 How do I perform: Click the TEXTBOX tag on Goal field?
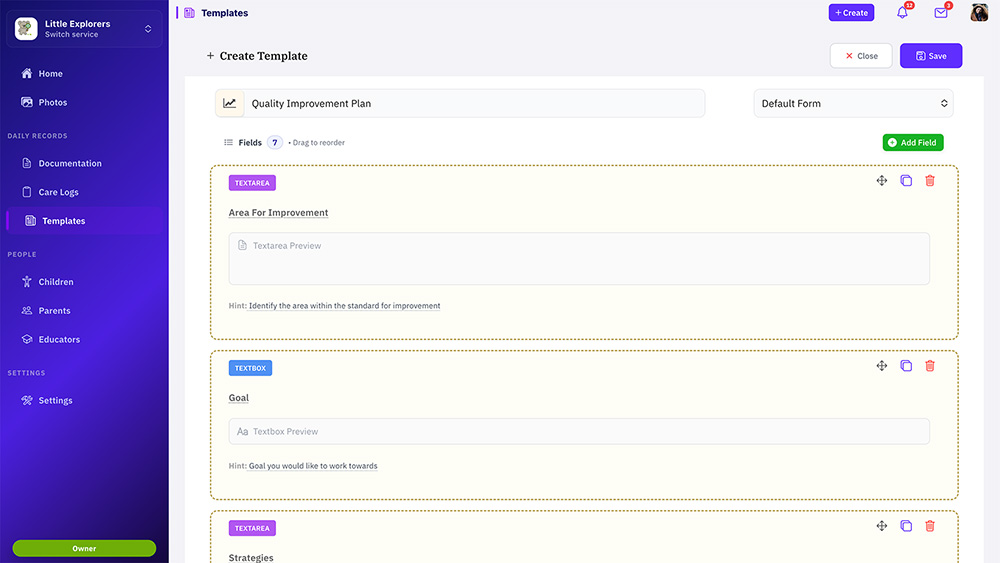pos(250,368)
